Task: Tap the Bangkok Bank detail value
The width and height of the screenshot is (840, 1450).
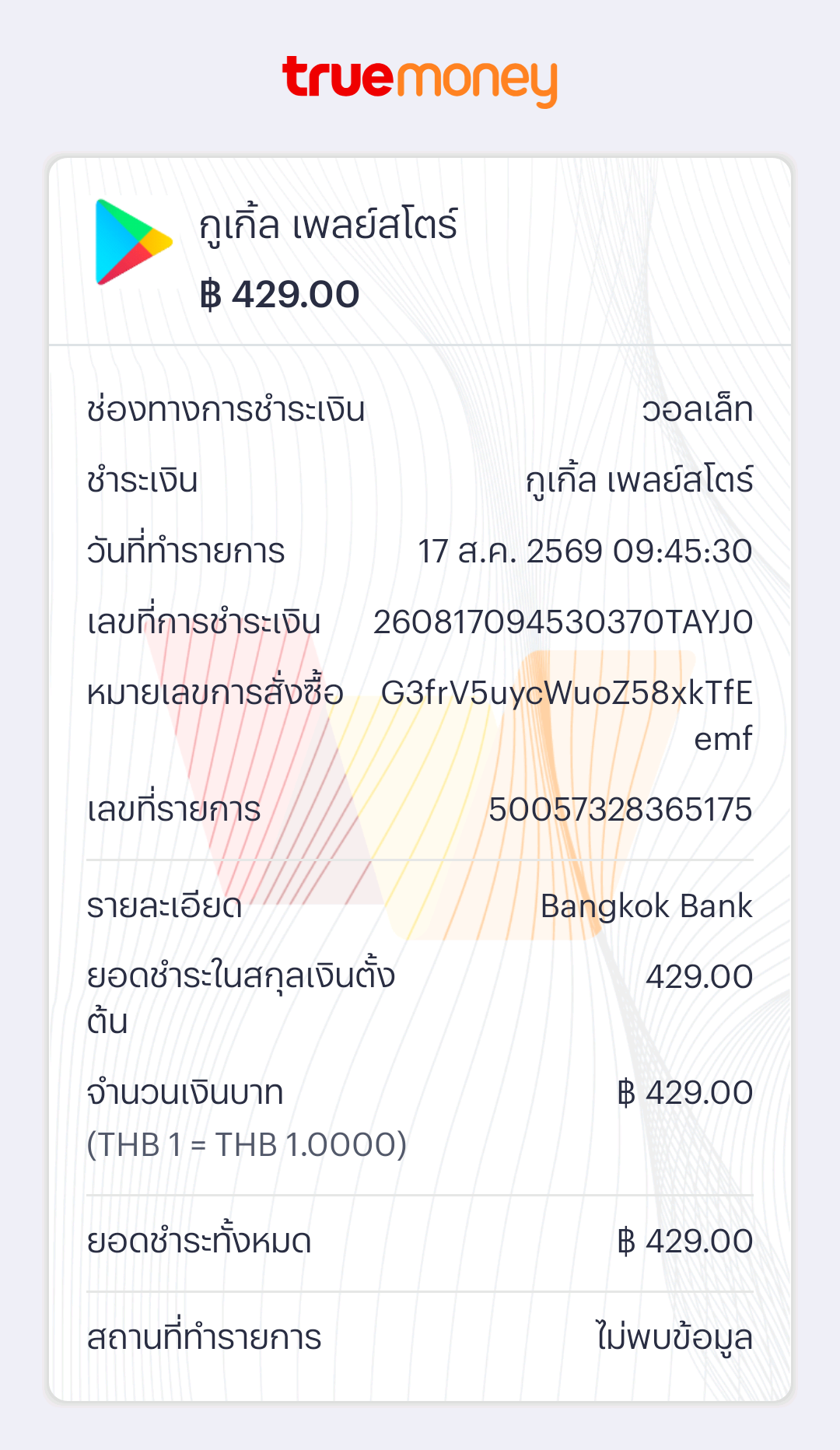Action: tap(646, 907)
